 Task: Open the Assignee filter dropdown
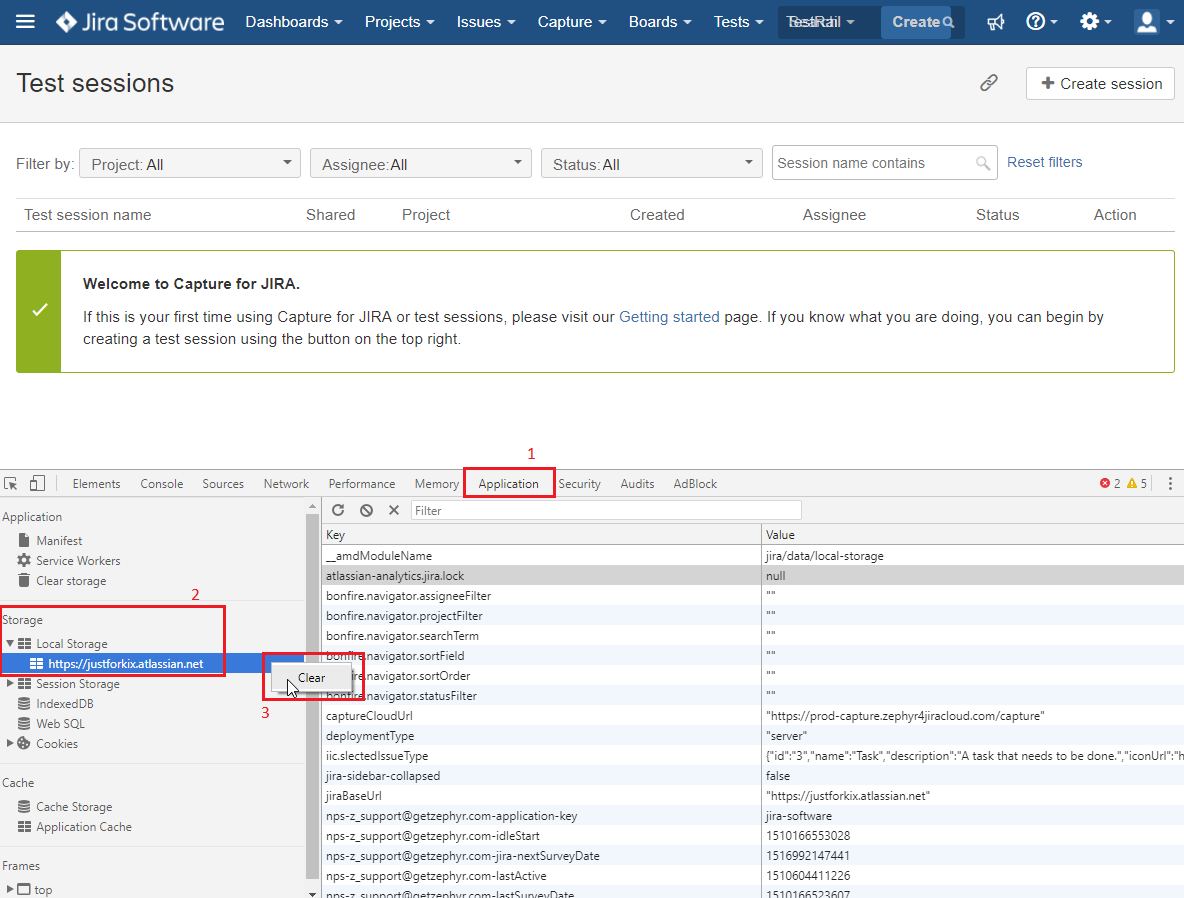[x=421, y=164]
